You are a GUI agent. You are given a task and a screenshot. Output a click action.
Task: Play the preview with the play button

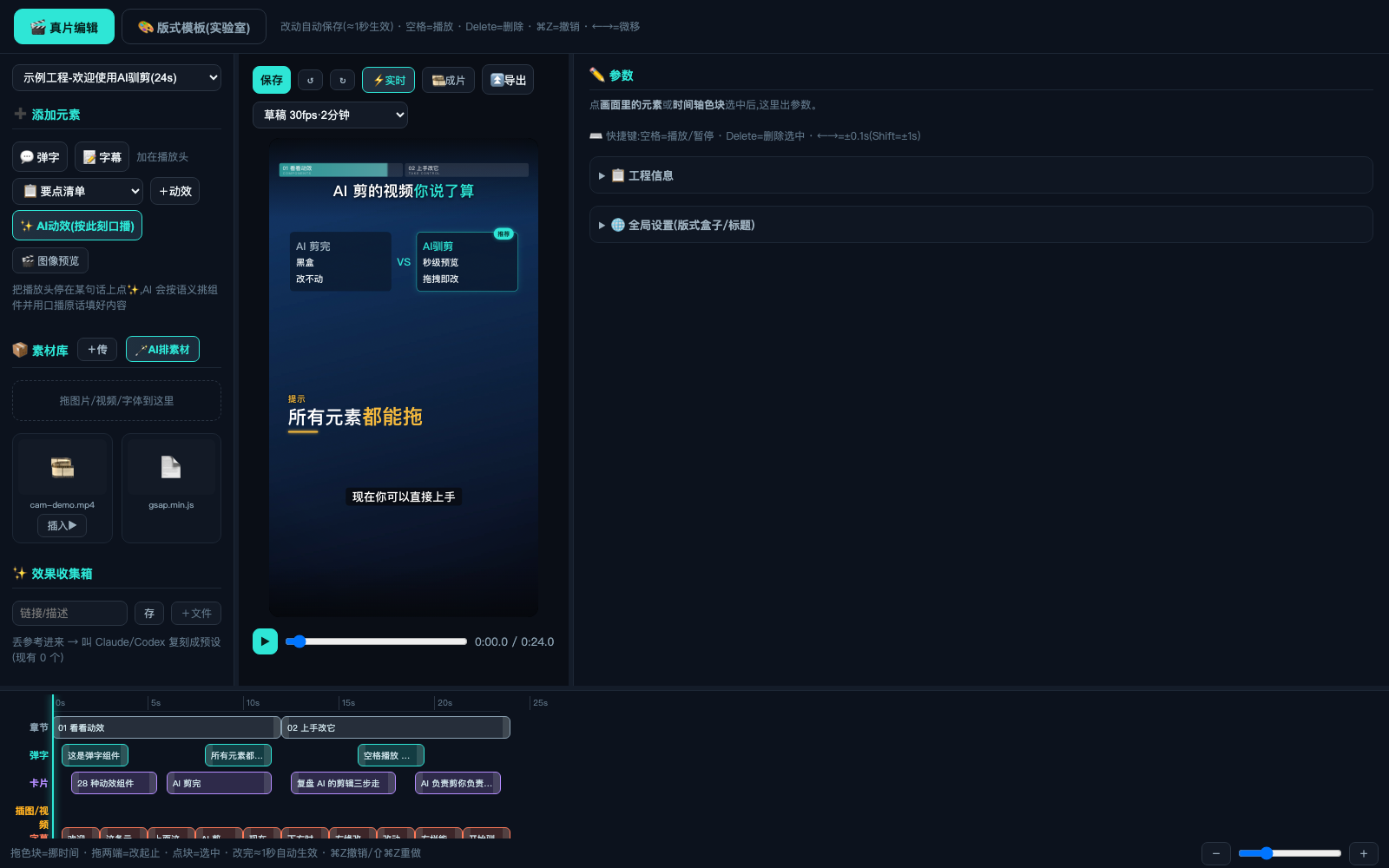pos(265,641)
